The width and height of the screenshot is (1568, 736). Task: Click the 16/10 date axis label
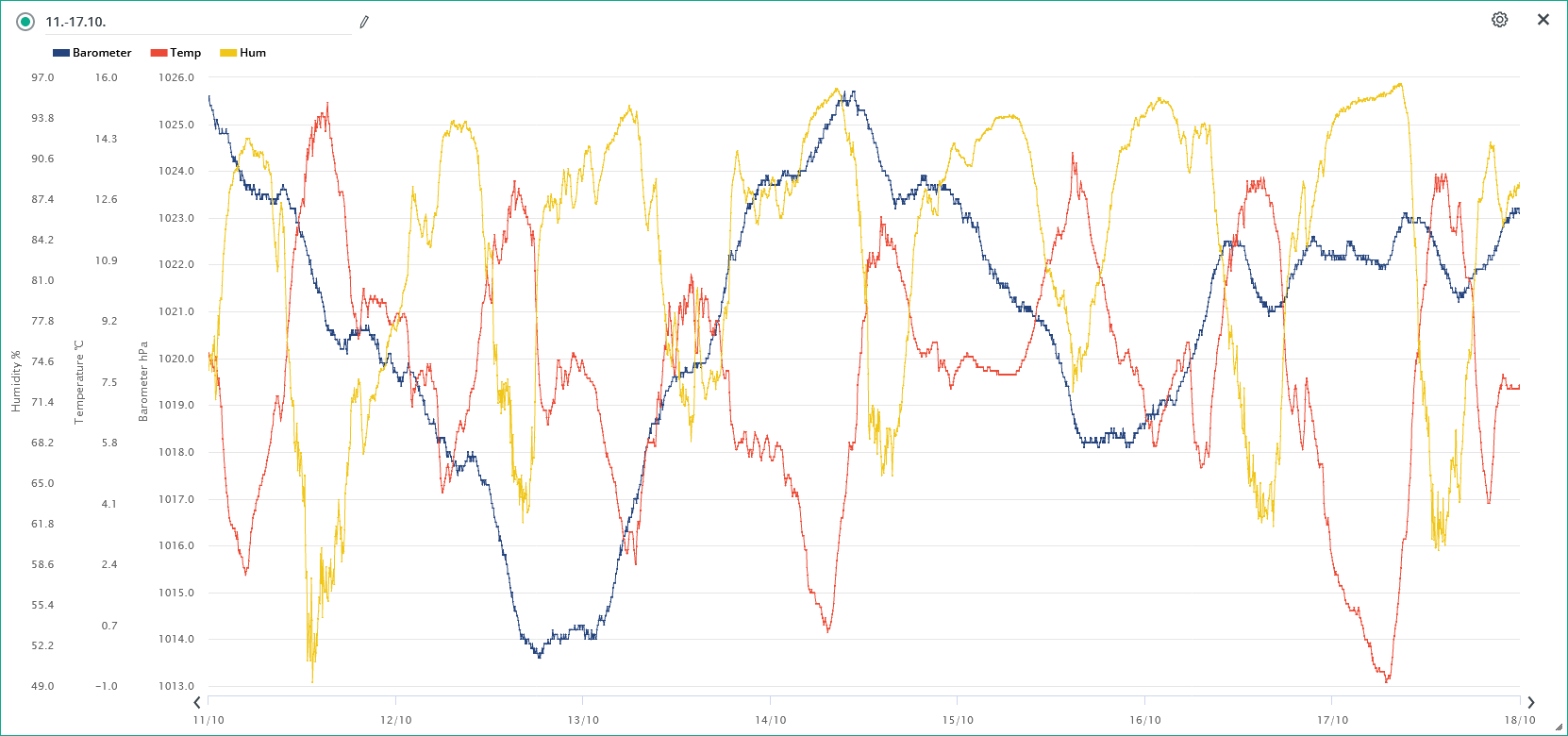1144,720
